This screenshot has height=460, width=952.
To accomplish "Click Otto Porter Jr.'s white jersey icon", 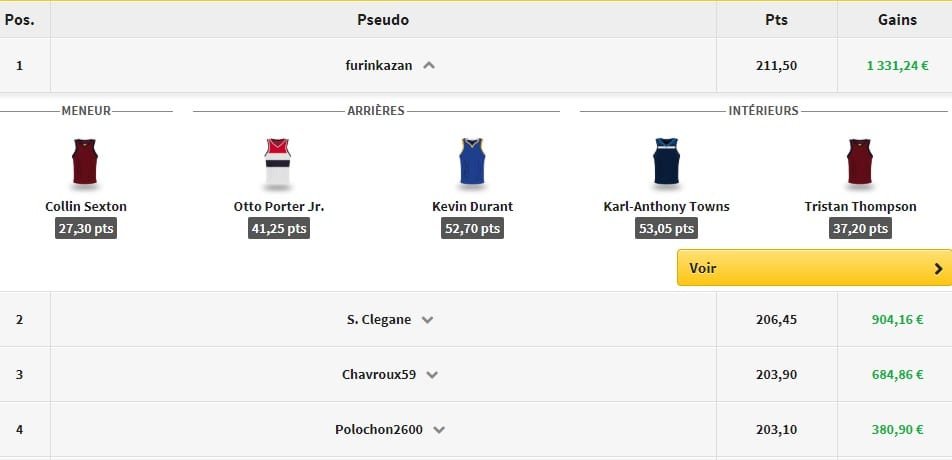I will point(277,162).
